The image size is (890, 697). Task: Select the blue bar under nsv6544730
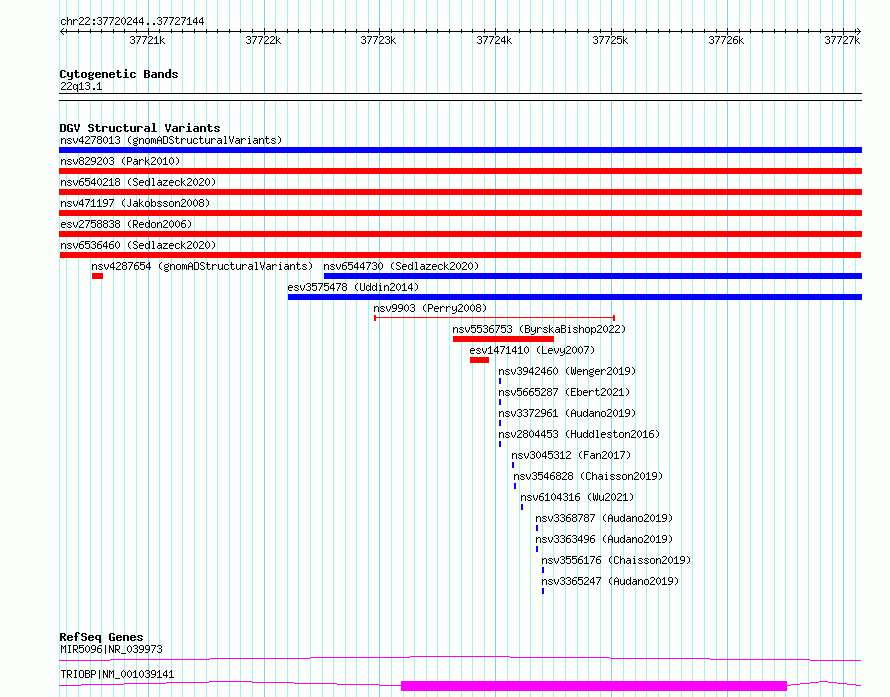click(593, 276)
